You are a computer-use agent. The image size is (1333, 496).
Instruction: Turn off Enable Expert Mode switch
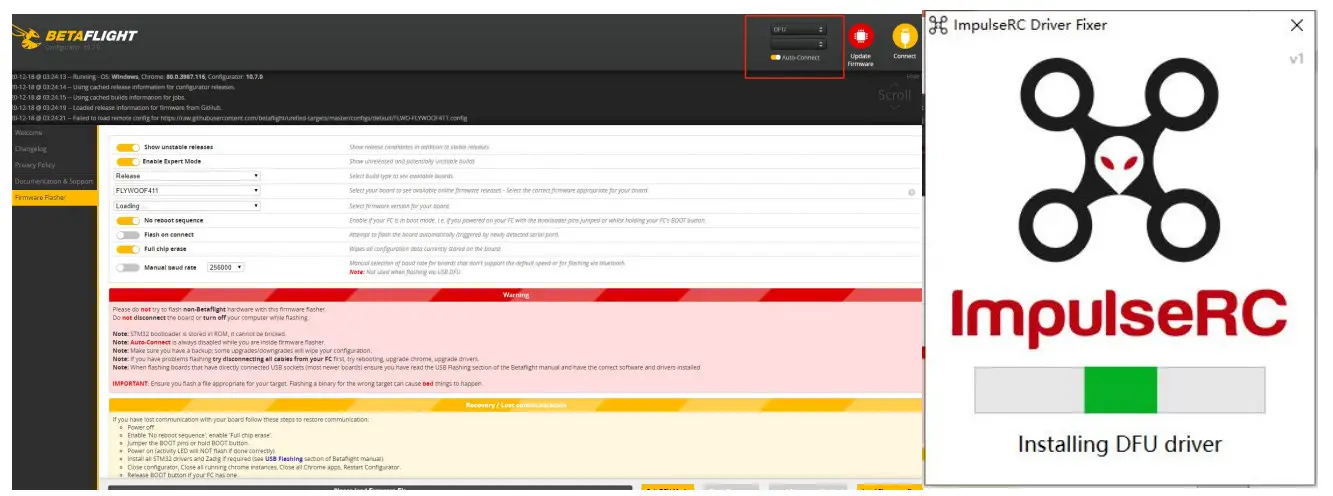point(128,161)
